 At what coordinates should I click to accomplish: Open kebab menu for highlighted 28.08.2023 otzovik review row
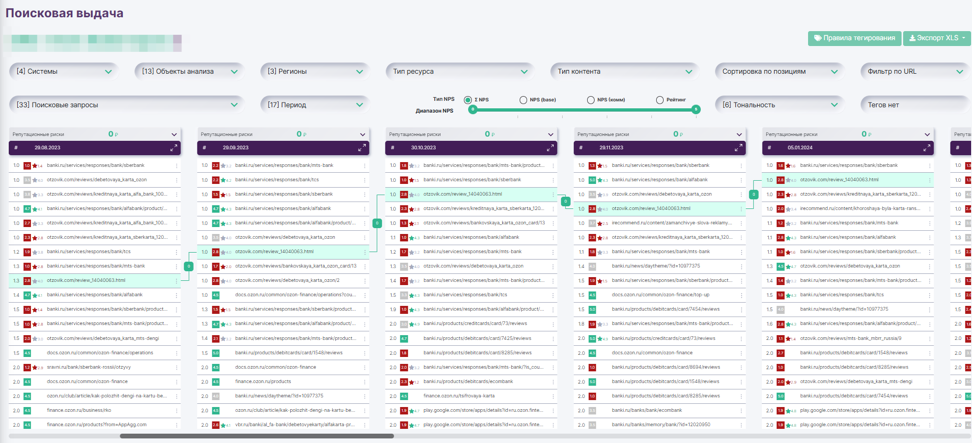[178, 281]
